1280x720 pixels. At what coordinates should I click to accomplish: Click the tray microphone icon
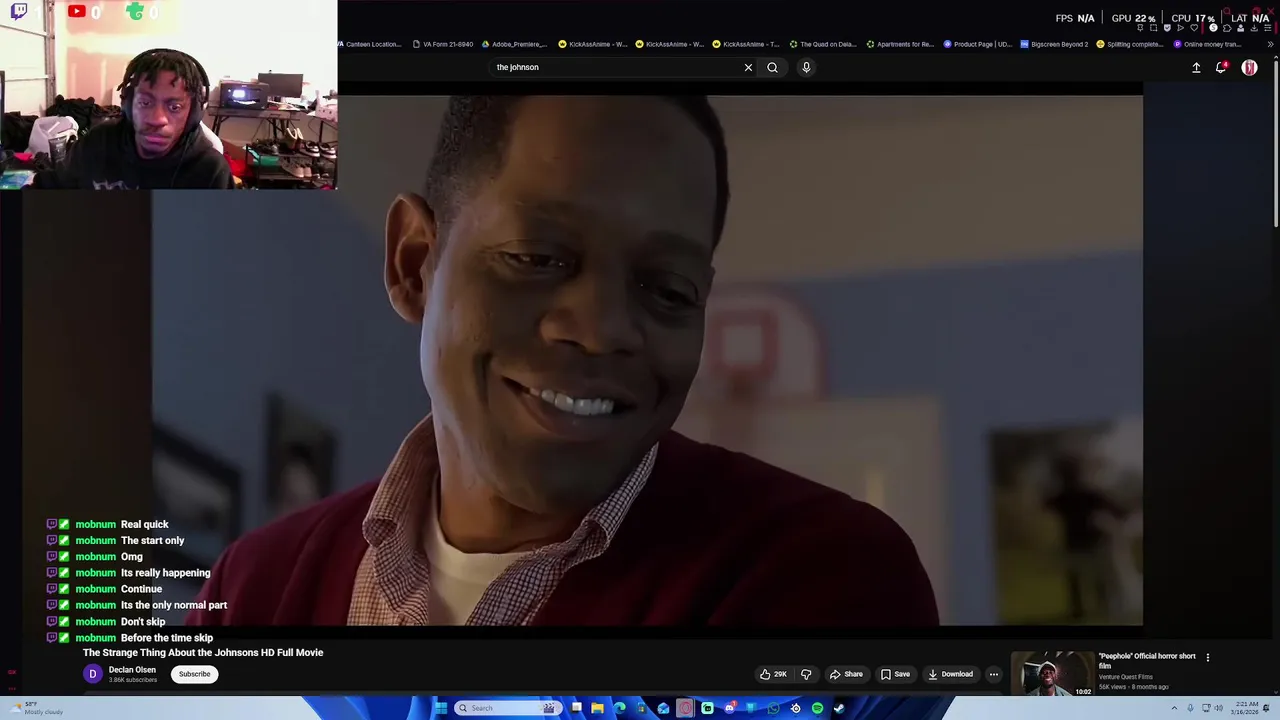tap(1190, 708)
